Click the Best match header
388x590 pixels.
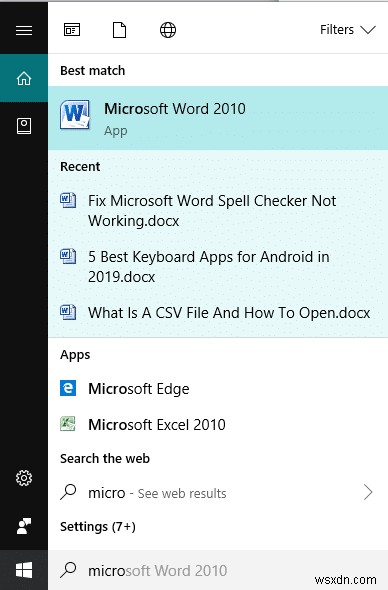[92, 70]
